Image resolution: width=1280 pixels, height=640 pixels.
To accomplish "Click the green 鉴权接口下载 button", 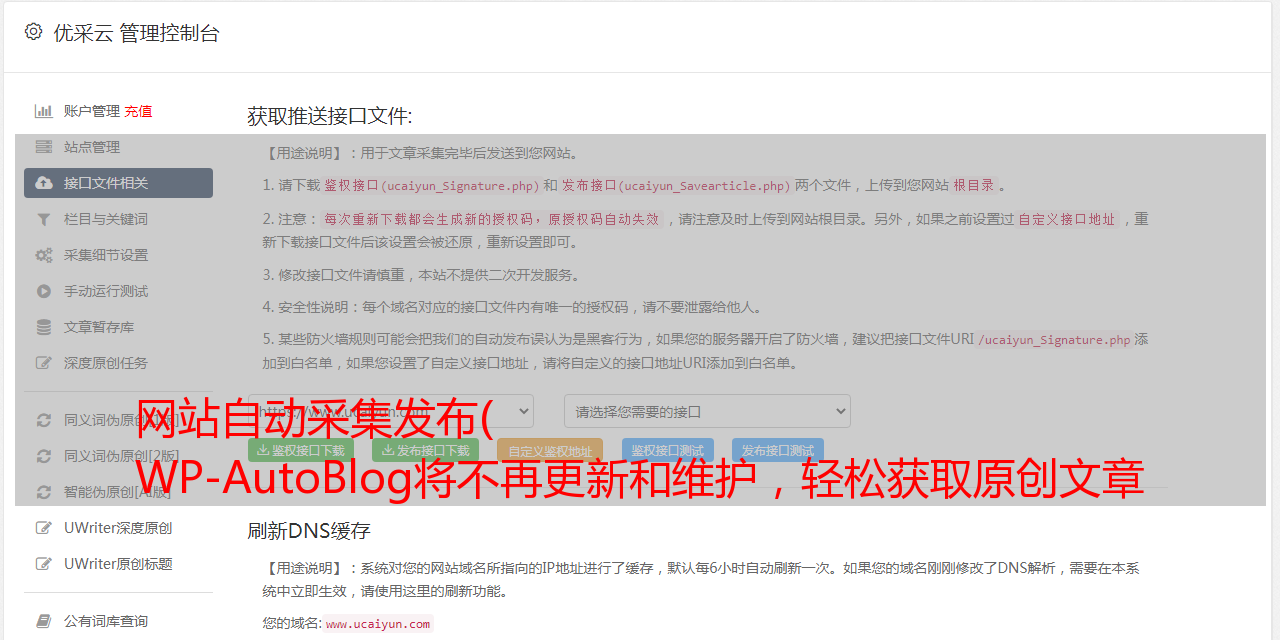I will tap(300, 451).
